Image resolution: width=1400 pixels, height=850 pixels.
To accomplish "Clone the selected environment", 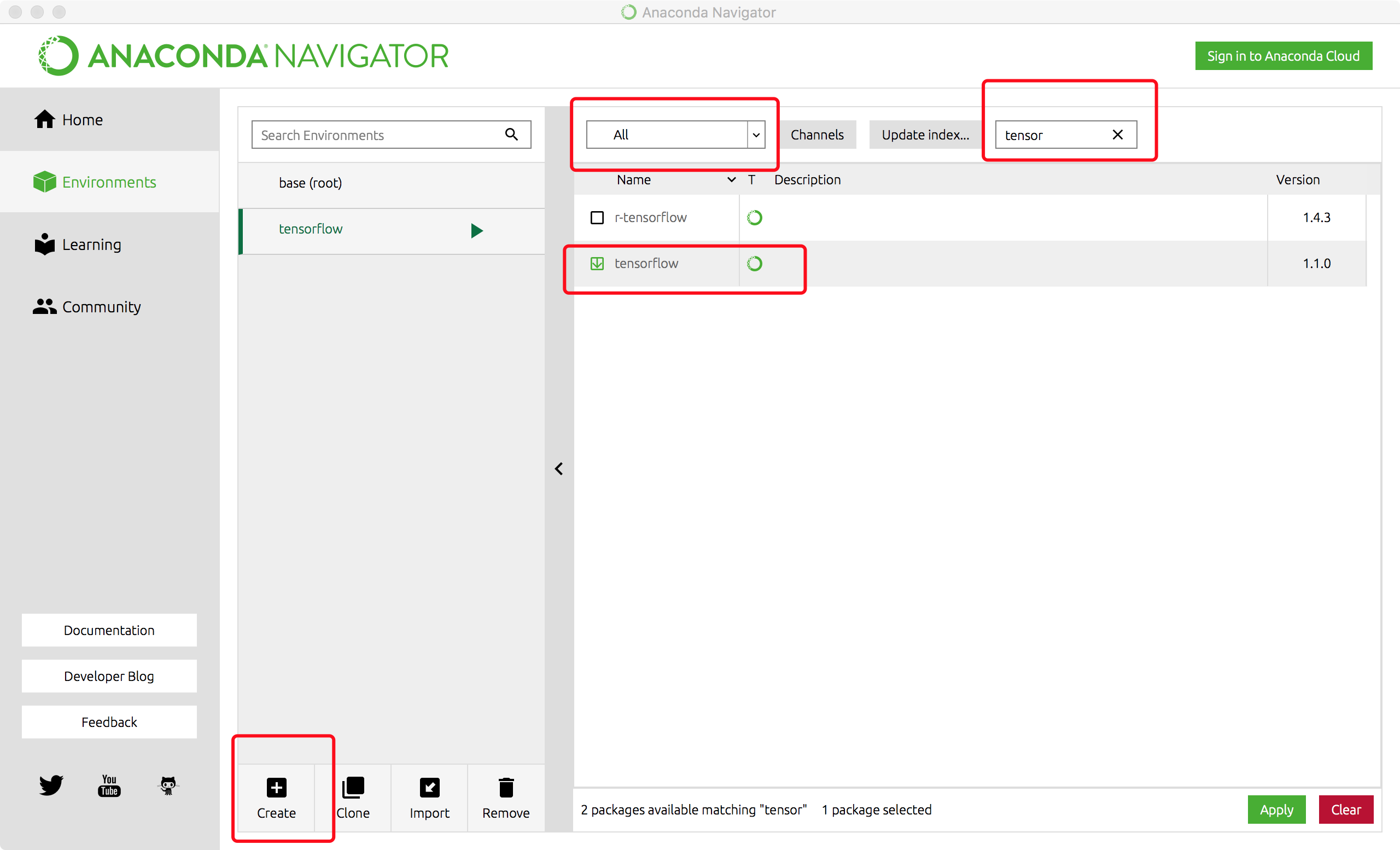I will click(353, 798).
